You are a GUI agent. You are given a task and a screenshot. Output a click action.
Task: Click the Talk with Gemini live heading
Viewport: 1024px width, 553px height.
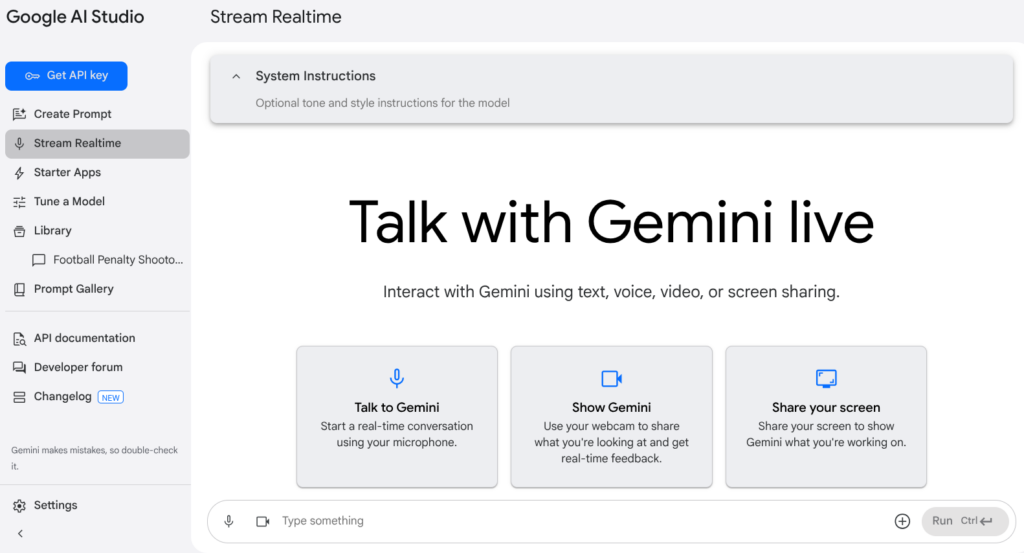pos(611,223)
